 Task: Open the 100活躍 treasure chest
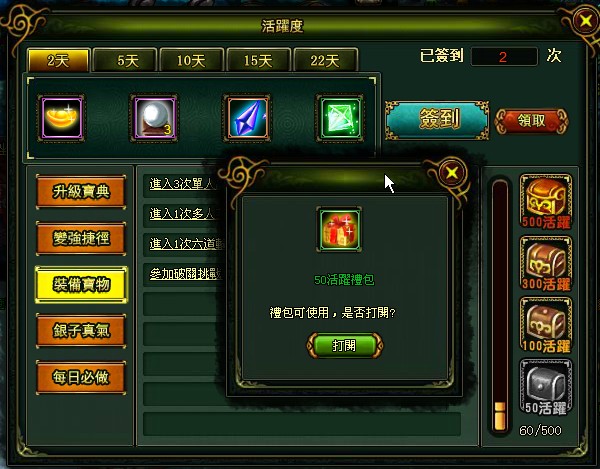point(546,325)
